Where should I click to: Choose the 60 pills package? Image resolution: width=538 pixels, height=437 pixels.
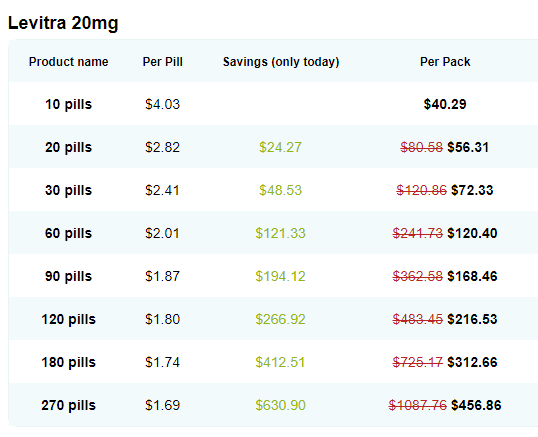click(273, 233)
